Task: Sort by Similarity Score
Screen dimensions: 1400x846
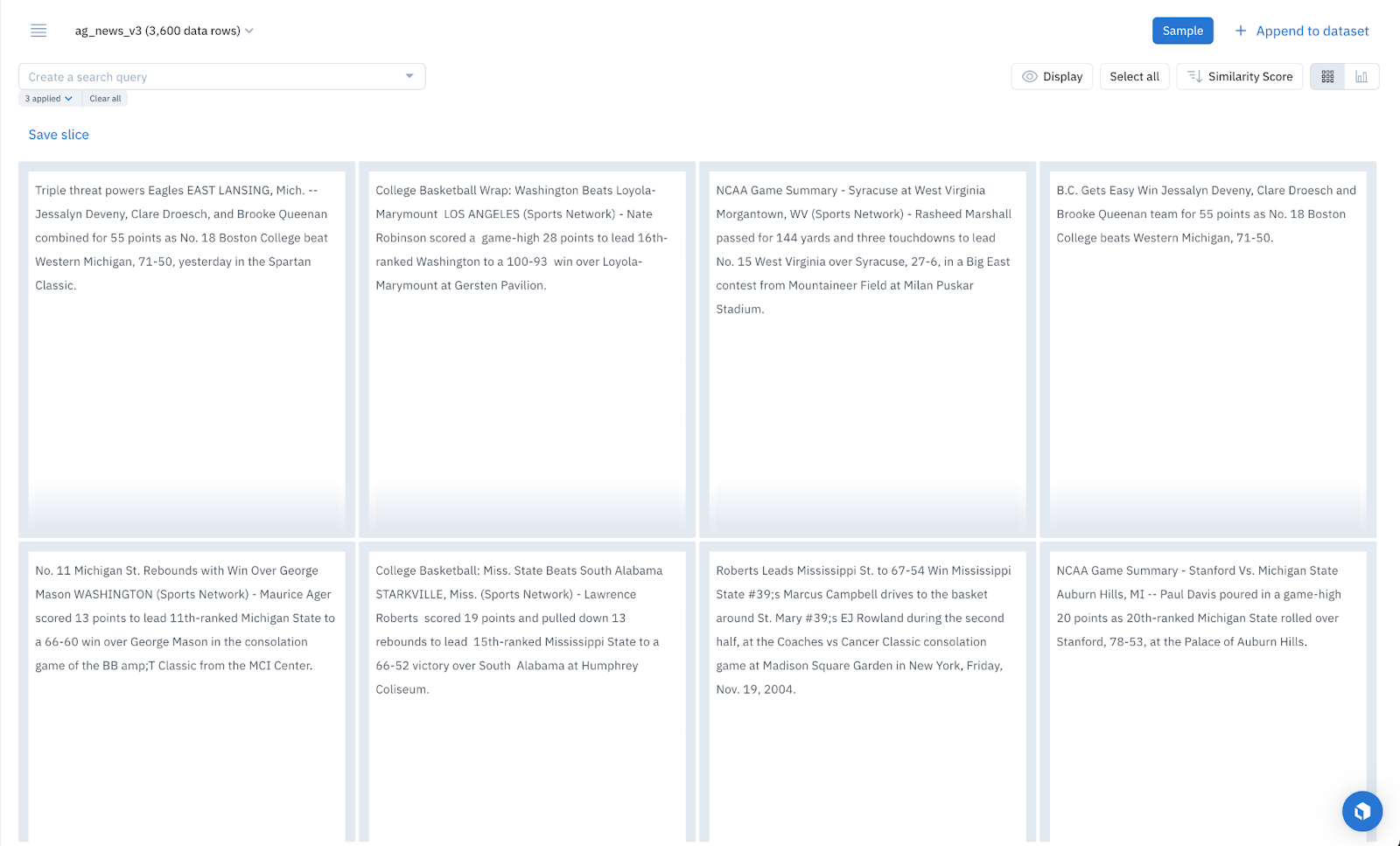Action: point(1240,77)
